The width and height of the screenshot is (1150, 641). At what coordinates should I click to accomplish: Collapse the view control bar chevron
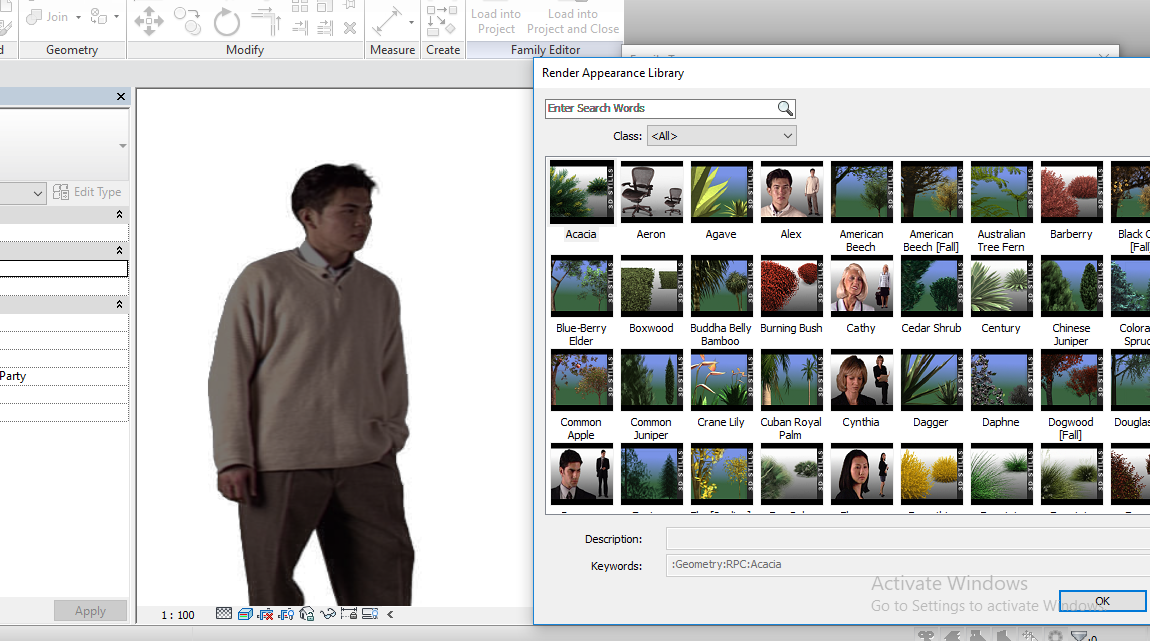pos(390,614)
